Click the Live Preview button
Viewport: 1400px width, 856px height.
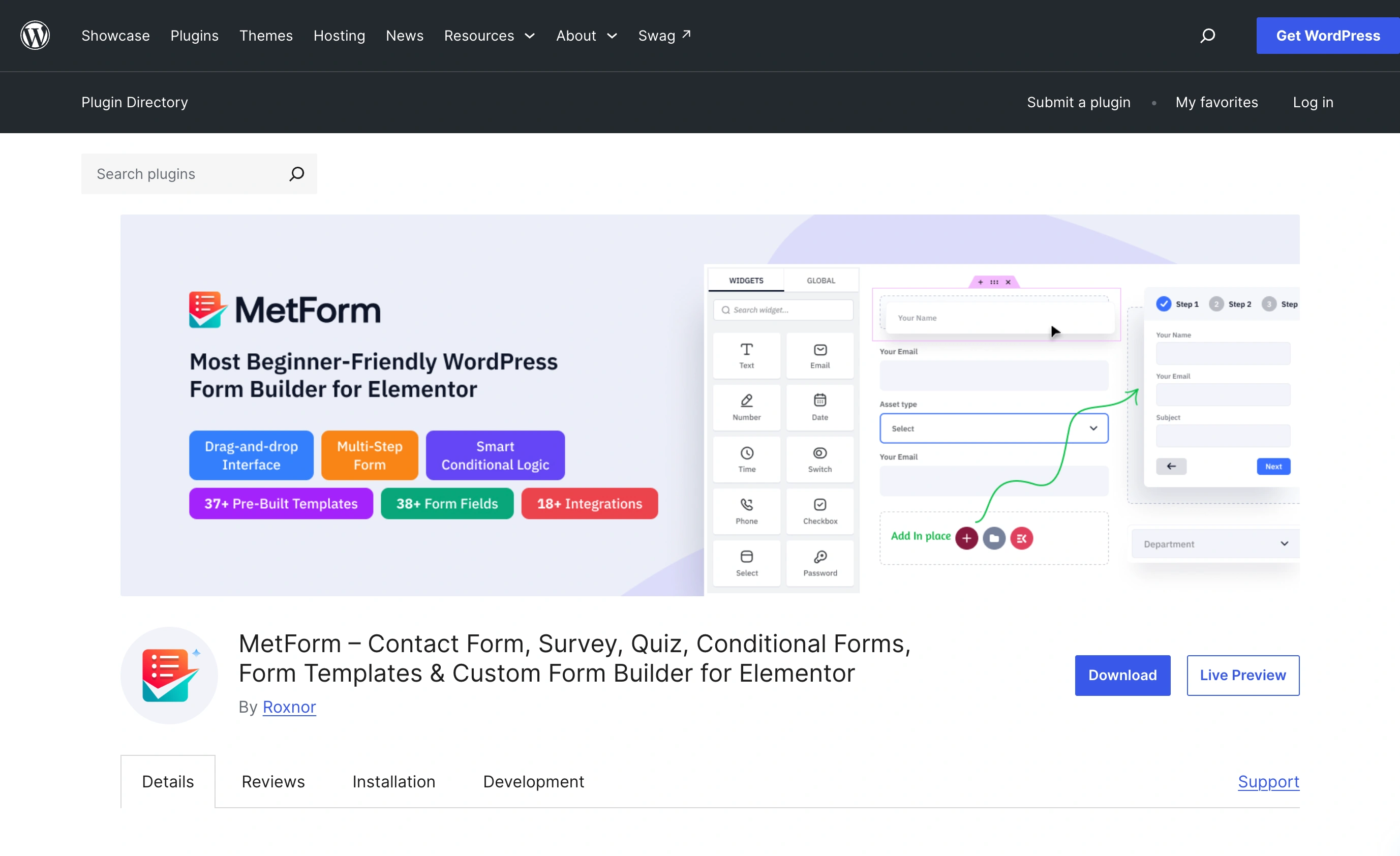(x=1242, y=675)
